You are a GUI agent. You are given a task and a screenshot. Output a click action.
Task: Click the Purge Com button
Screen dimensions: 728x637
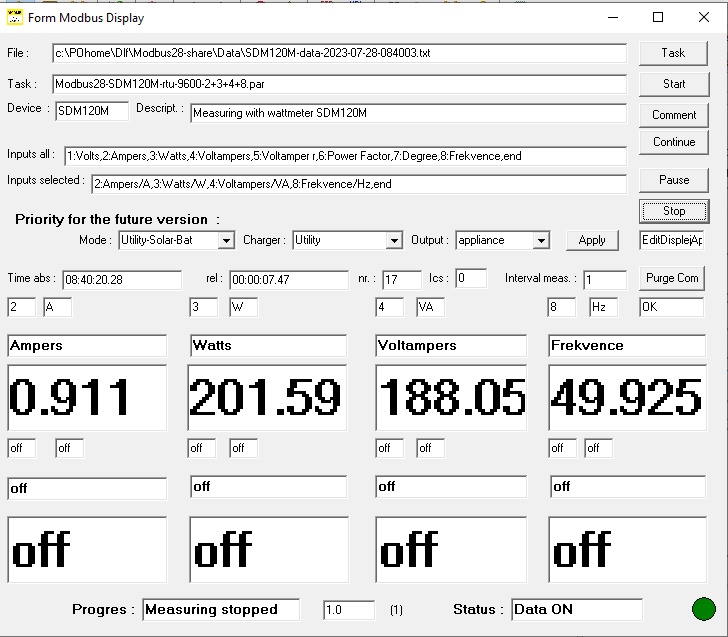672,278
